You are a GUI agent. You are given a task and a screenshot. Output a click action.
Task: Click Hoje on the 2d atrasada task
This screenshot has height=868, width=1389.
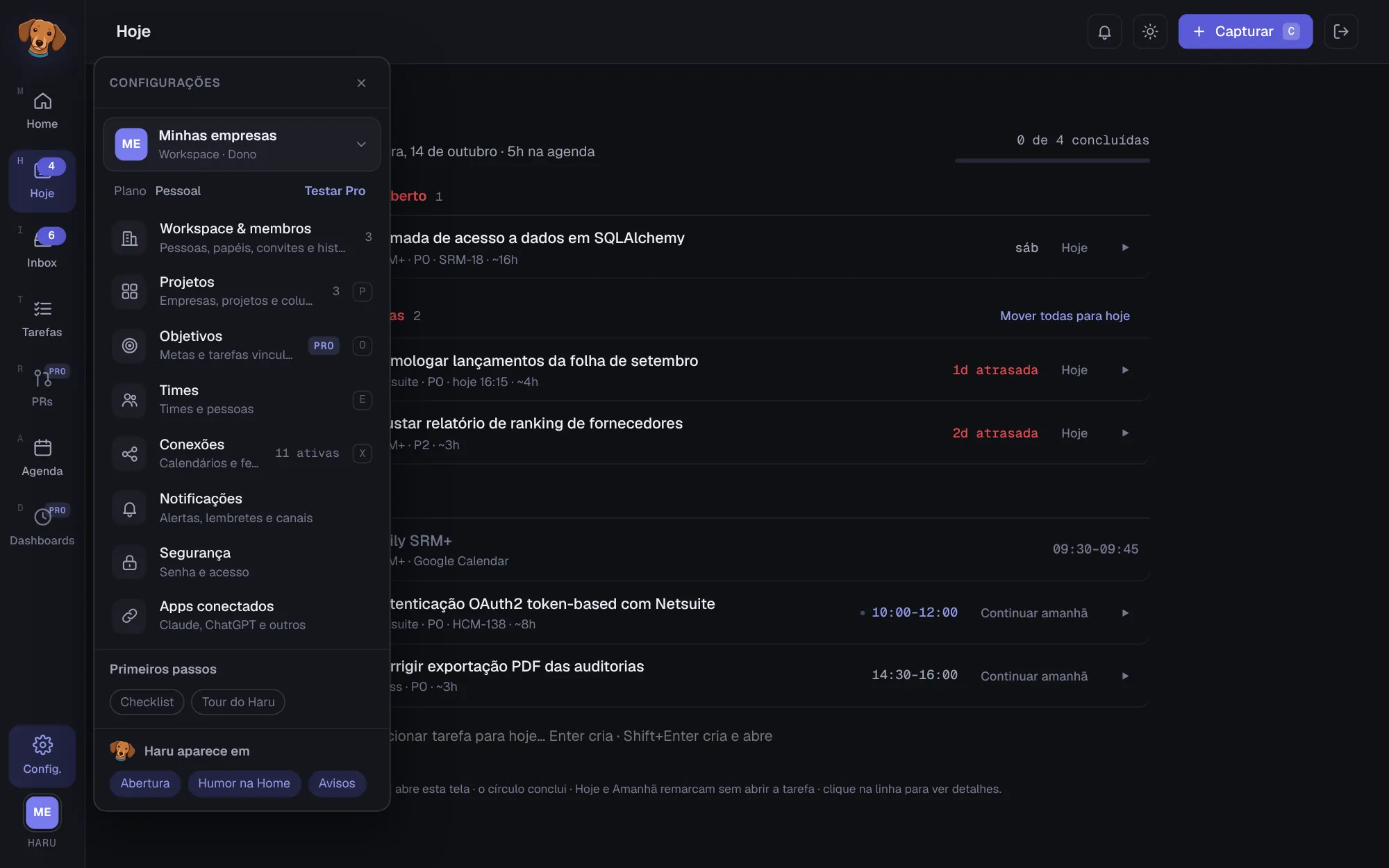[x=1074, y=433]
